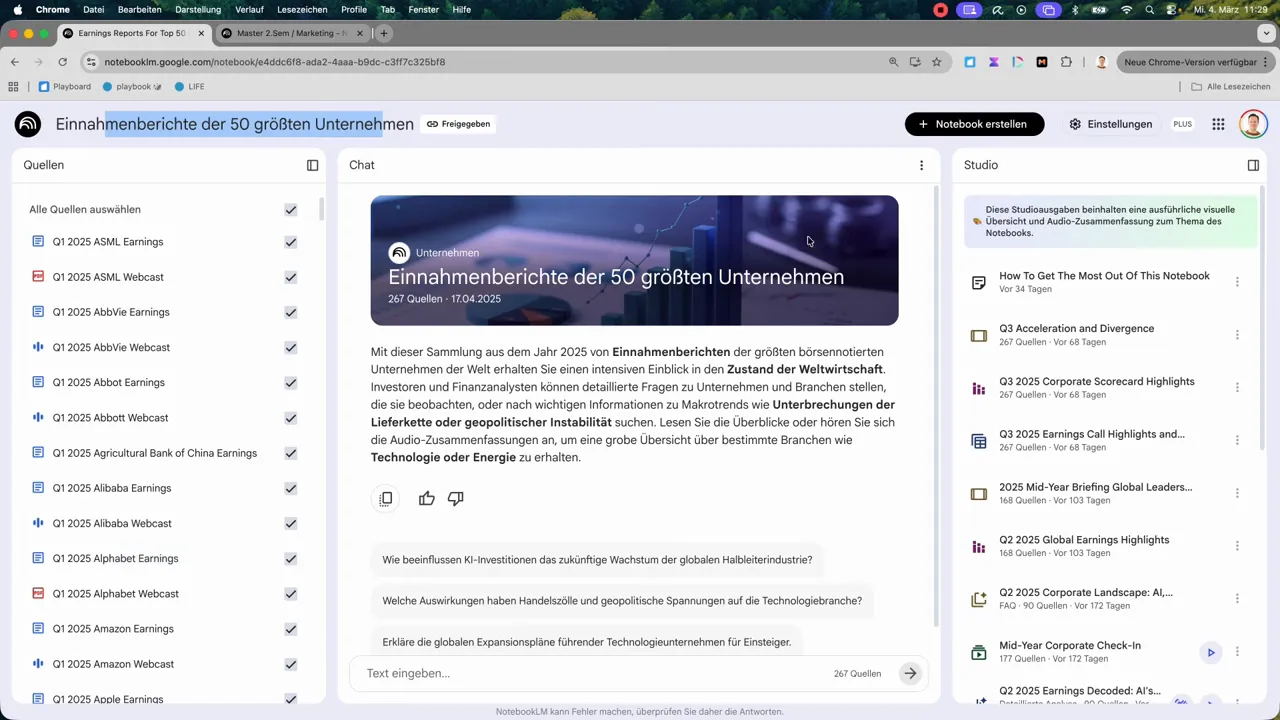Give thumbs up to the summary

[x=427, y=499]
